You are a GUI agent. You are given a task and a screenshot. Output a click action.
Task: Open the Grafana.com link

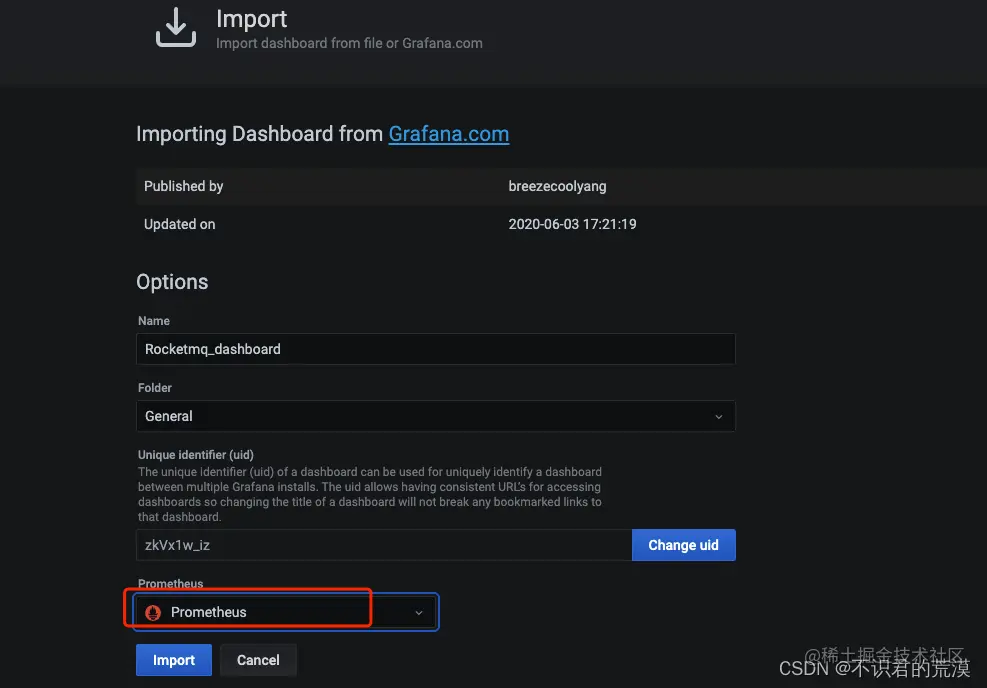click(448, 134)
